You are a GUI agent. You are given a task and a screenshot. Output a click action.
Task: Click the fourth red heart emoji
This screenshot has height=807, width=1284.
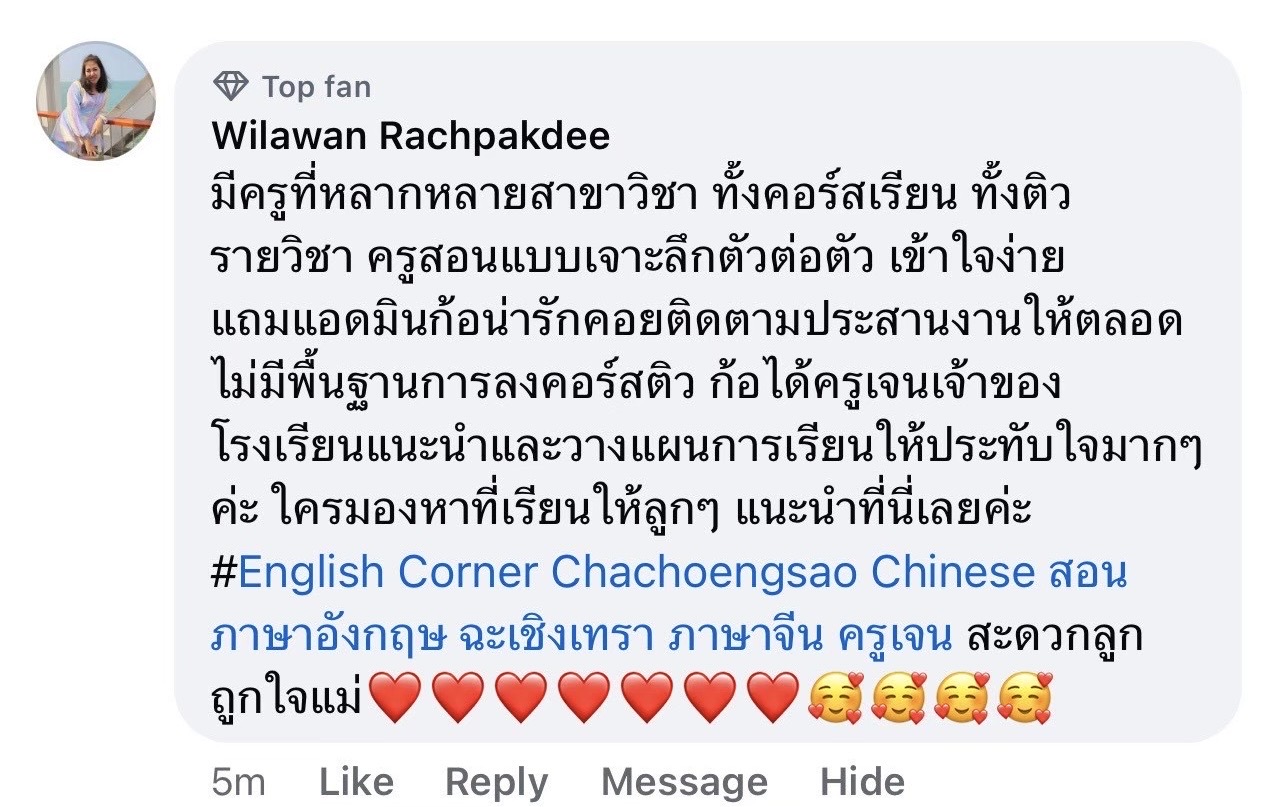(x=585, y=697)
